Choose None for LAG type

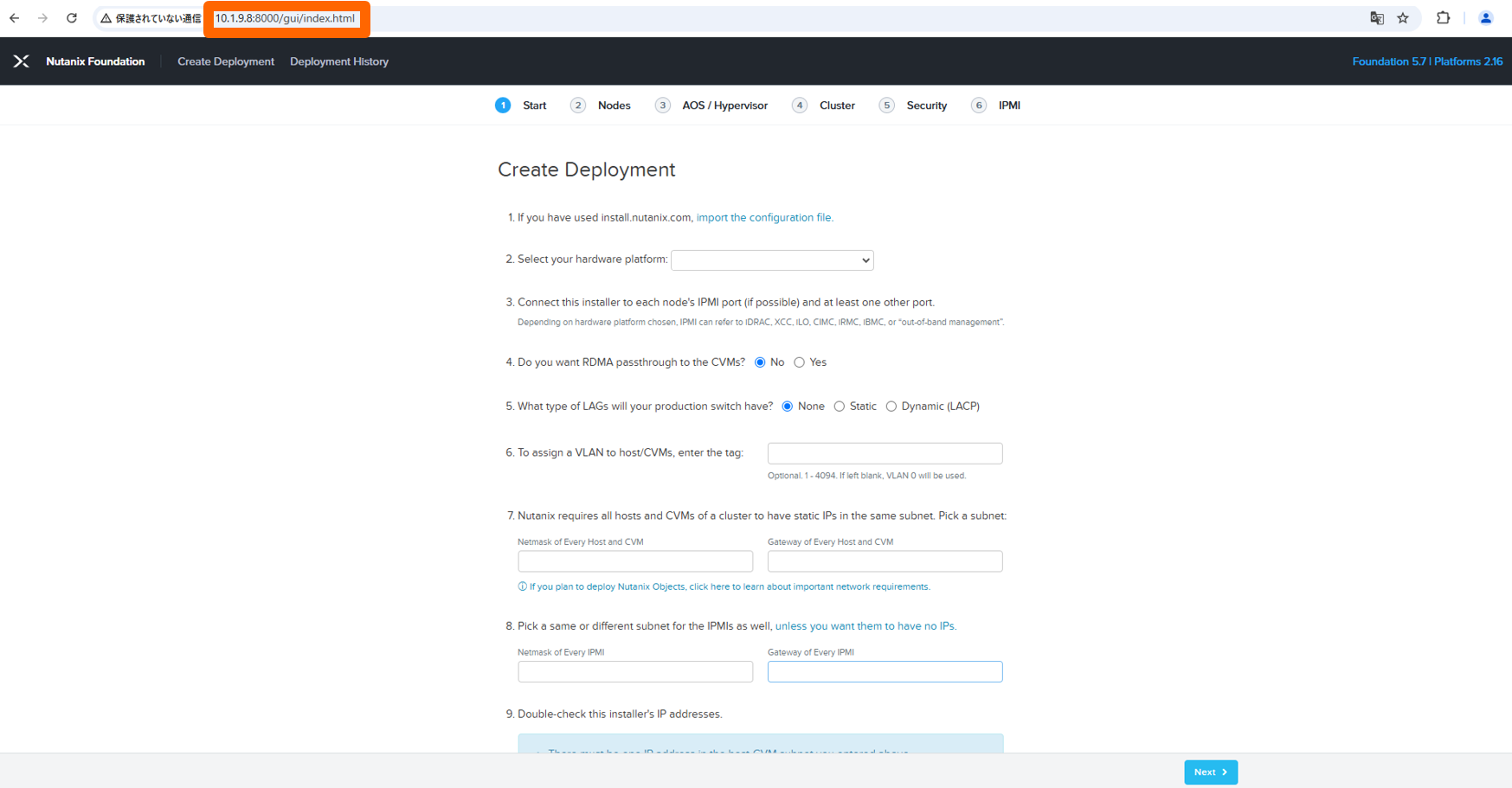point(788,407)
